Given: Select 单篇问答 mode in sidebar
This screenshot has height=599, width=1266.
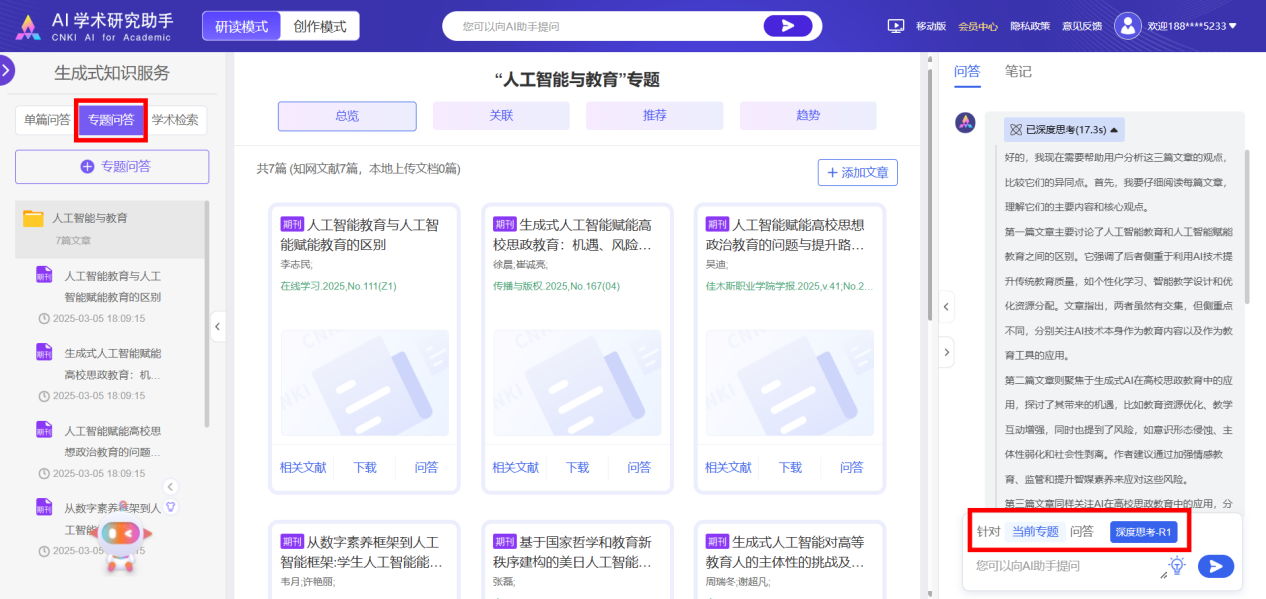Looking at the screenshot, I should (47, 120).
